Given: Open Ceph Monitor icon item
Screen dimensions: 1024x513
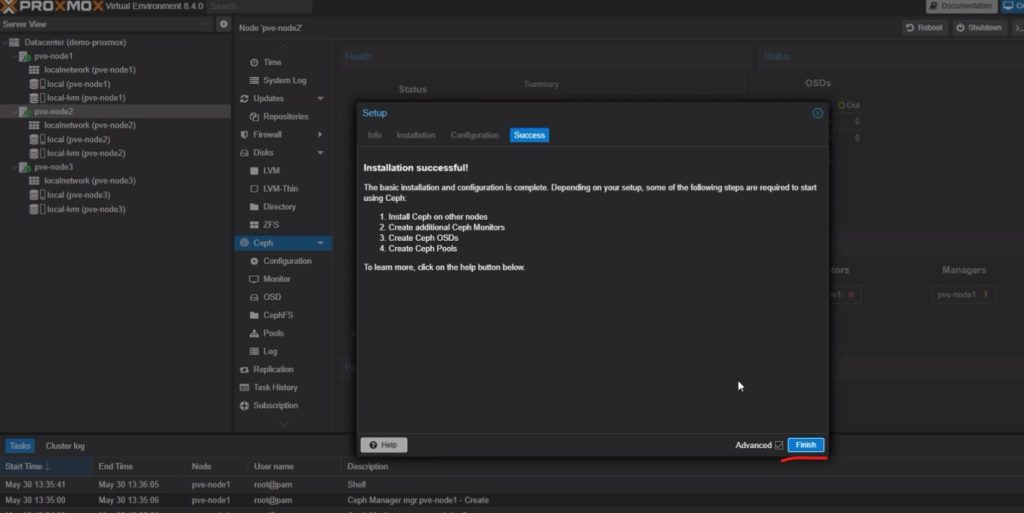Looking at the screenshot, I should (254, 279).
